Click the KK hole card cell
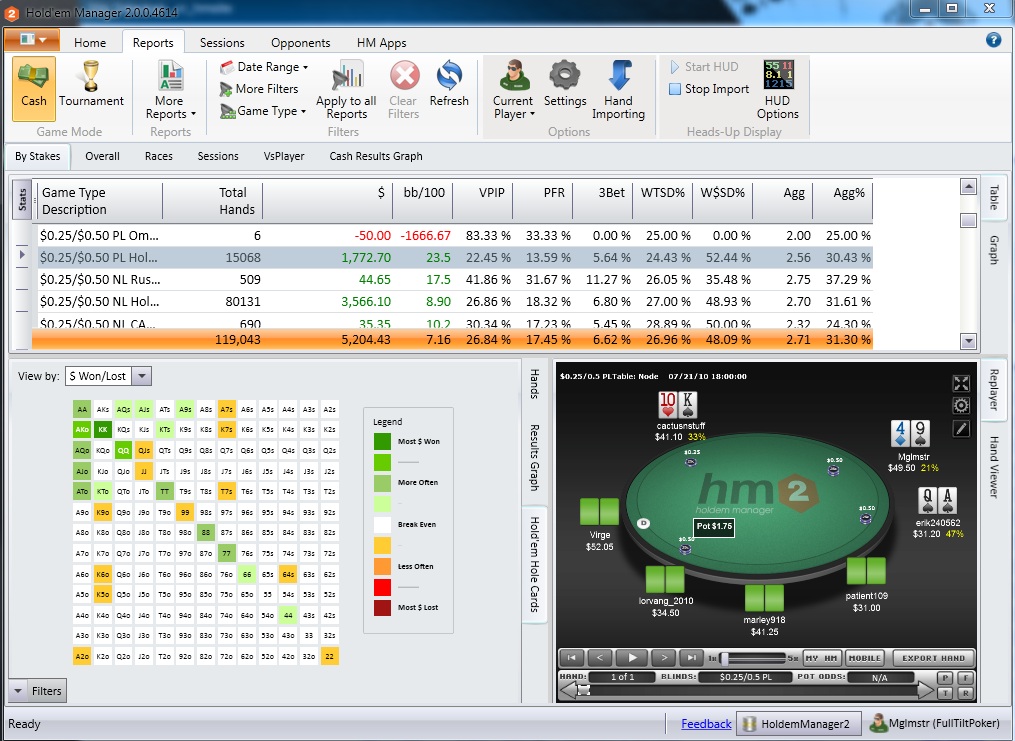1015x741 pixels. pyautogui.click(x=103, y=430)
